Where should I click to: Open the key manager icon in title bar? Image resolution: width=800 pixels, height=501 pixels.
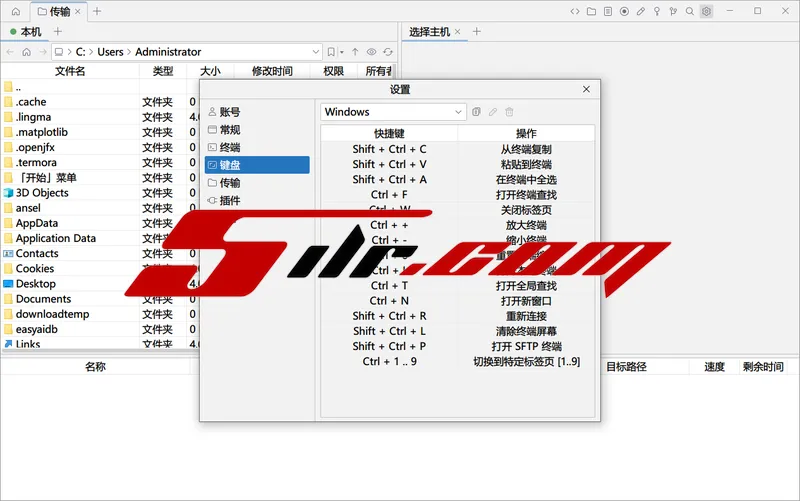pyautogui.click(x=657, y=11)
